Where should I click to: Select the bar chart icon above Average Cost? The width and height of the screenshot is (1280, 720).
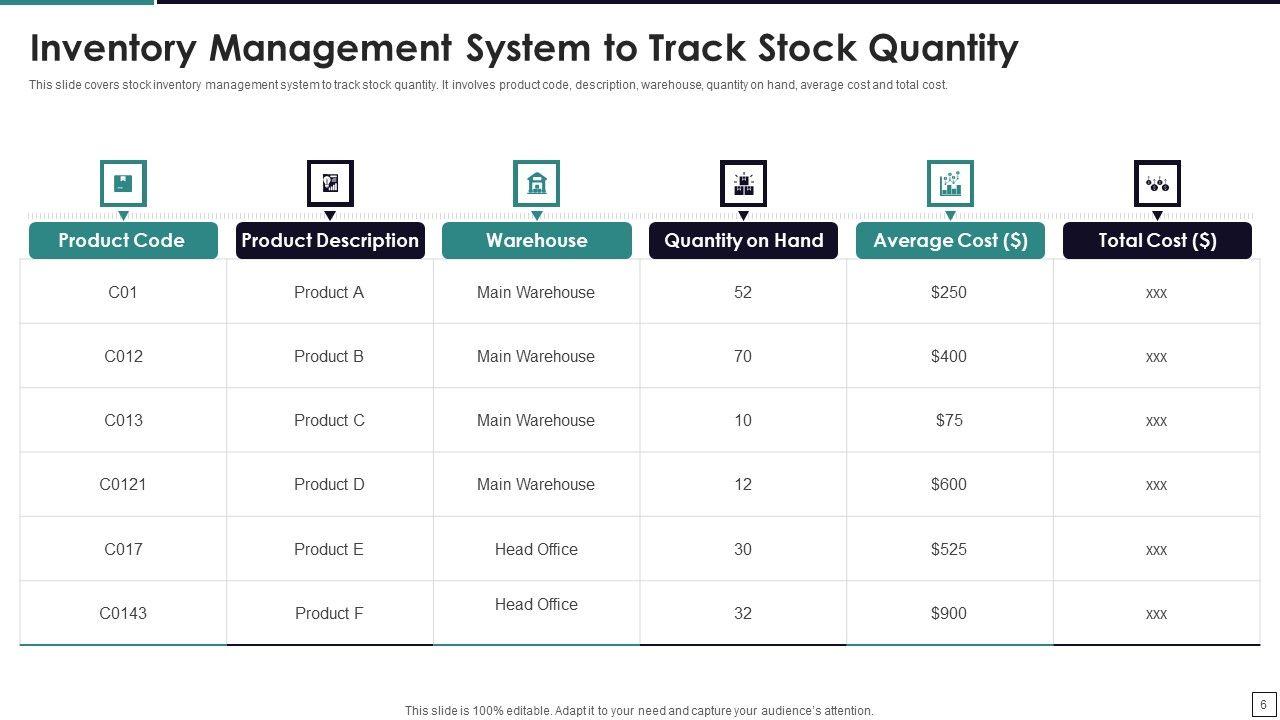point(950,184)
